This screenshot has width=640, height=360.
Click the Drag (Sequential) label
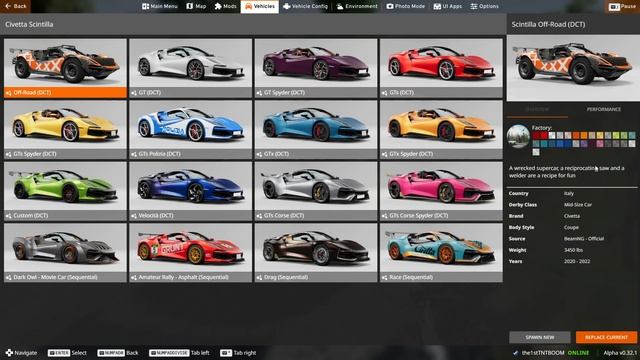click(x=286, y=277)
